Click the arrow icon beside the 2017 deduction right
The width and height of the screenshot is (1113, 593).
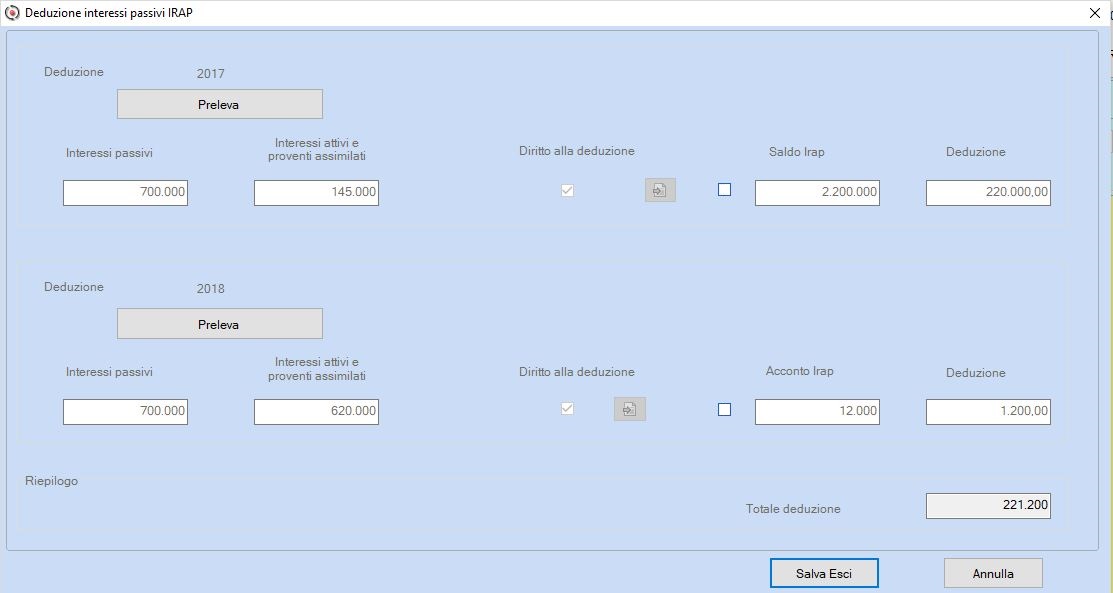(x=660, y=190)
